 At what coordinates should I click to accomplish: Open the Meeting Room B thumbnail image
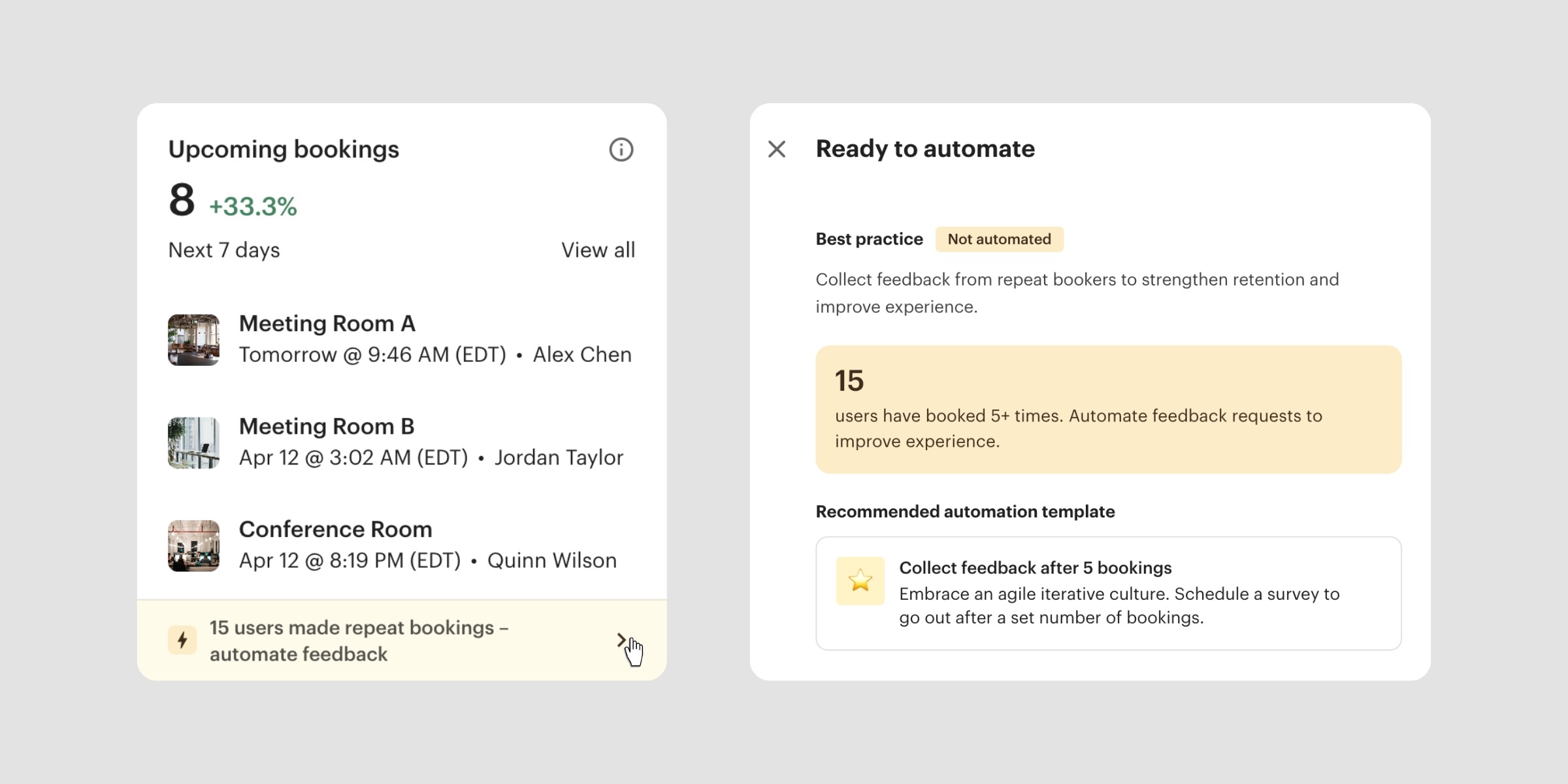[x=193, y=442]
